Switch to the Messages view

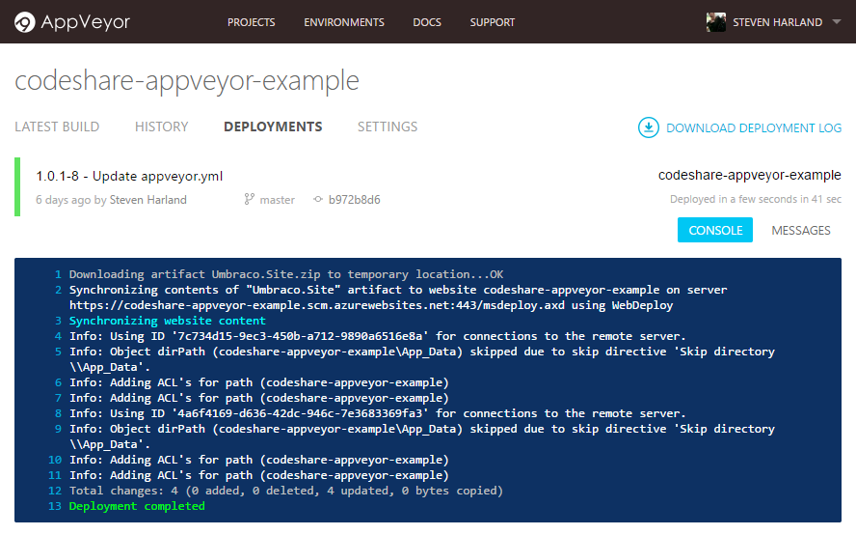pyautogui.click(x=800, y=230)
